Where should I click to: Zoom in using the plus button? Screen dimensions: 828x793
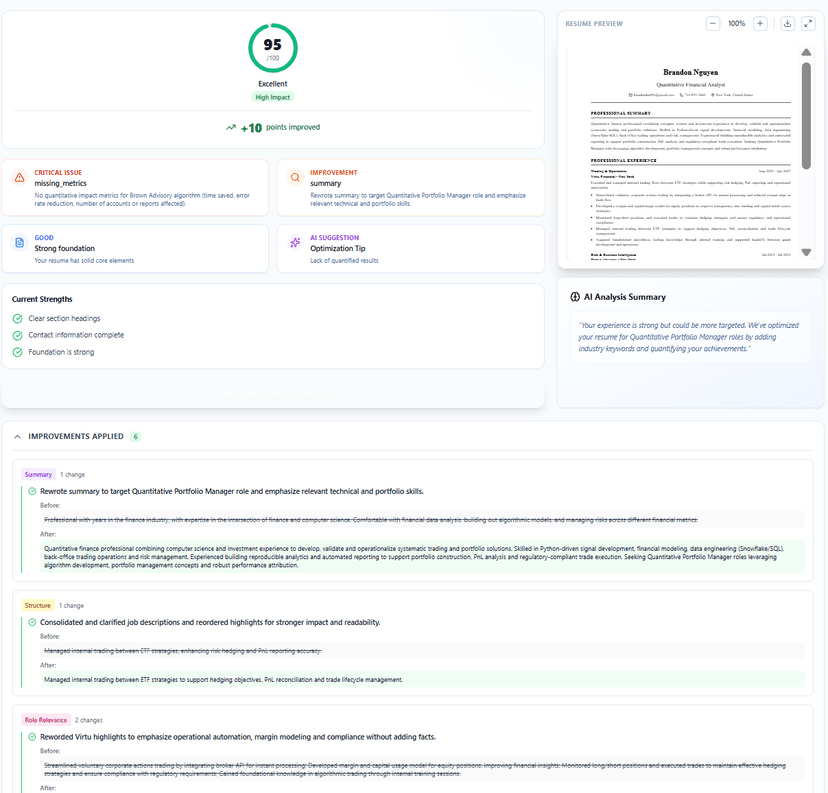point(760,23)
